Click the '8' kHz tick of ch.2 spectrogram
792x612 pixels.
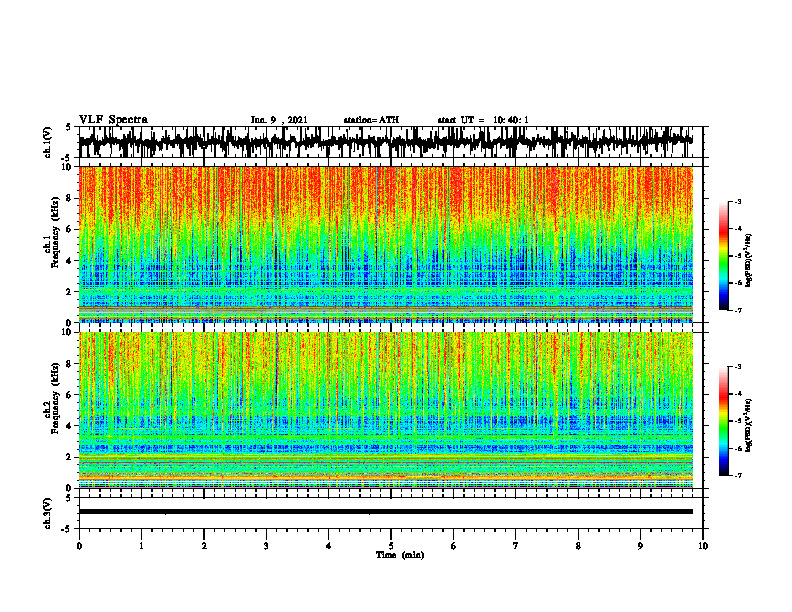70,364
